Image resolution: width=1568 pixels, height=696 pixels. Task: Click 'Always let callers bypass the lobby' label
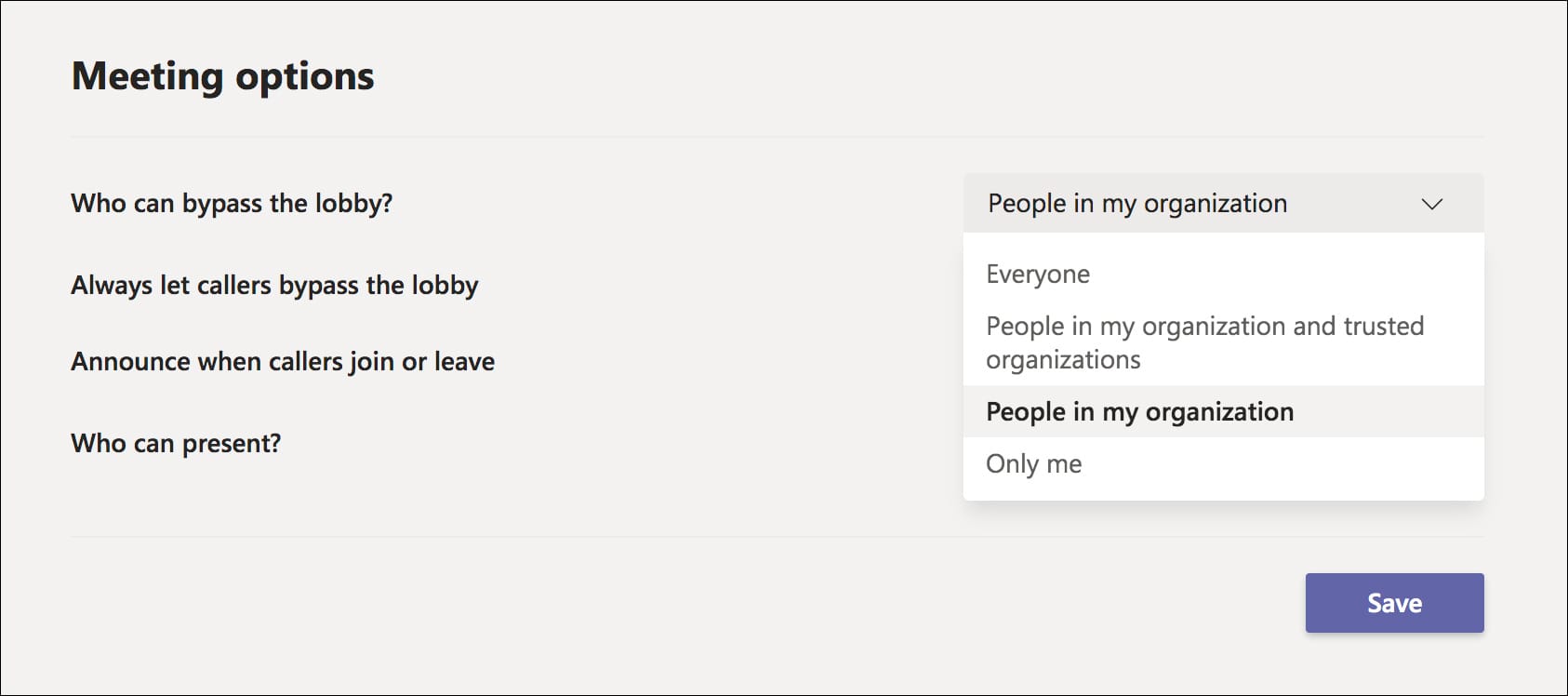(x=274, y=285)
